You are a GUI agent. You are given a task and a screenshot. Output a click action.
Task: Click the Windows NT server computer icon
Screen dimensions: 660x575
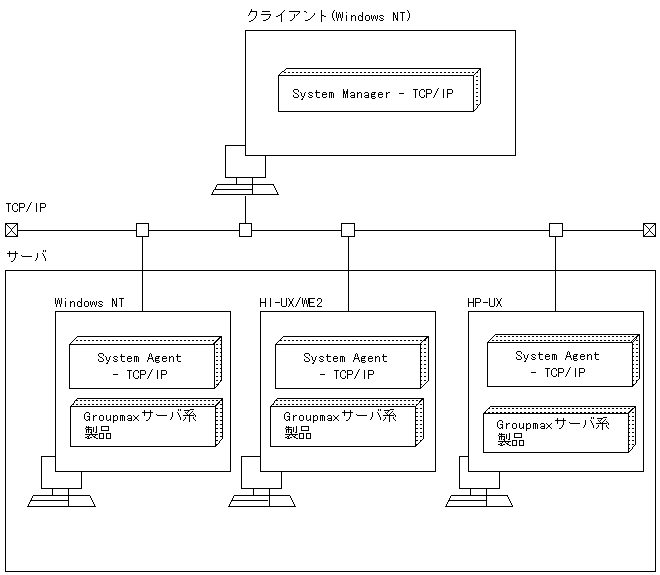tap(61, 482)
